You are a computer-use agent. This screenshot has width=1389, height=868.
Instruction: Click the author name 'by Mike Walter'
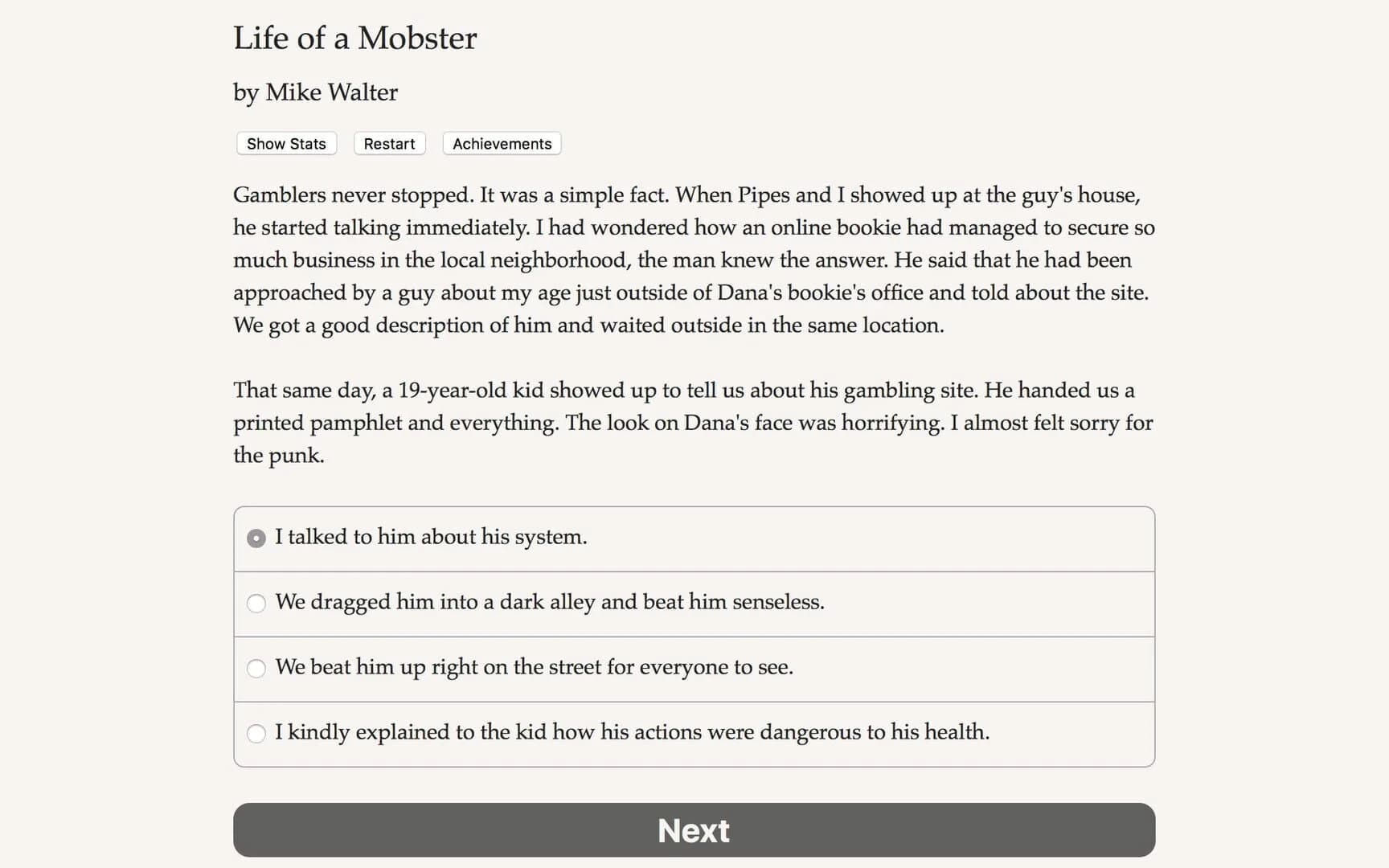(314, 92)
